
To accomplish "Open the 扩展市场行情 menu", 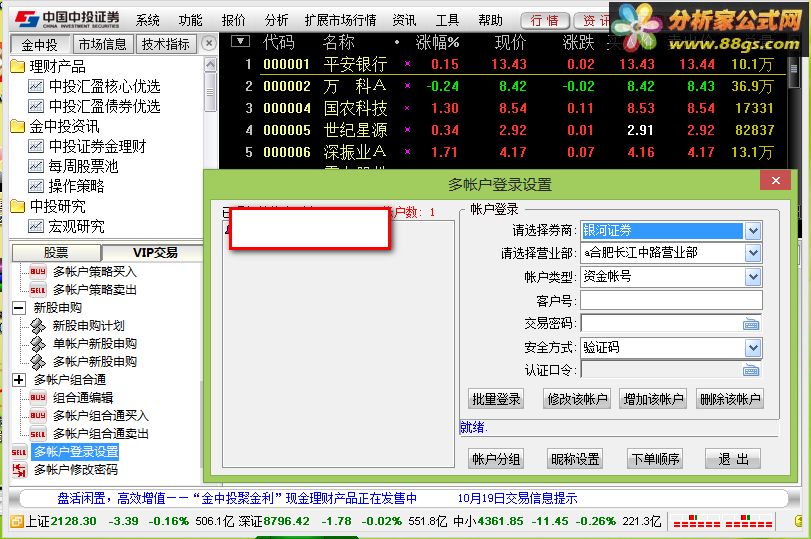I will pyautogui.click(x=340, y=20).
